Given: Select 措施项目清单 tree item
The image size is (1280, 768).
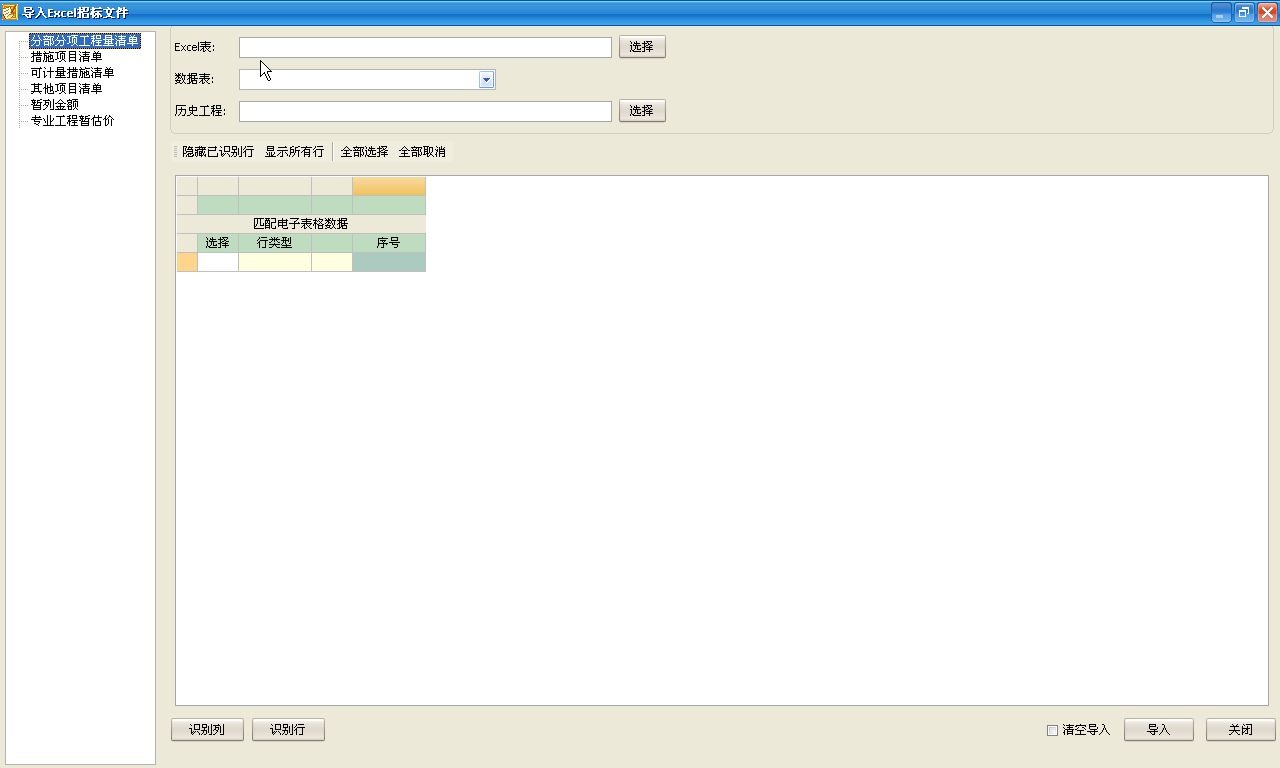Looking at the screenshot, I should (66, 57).
